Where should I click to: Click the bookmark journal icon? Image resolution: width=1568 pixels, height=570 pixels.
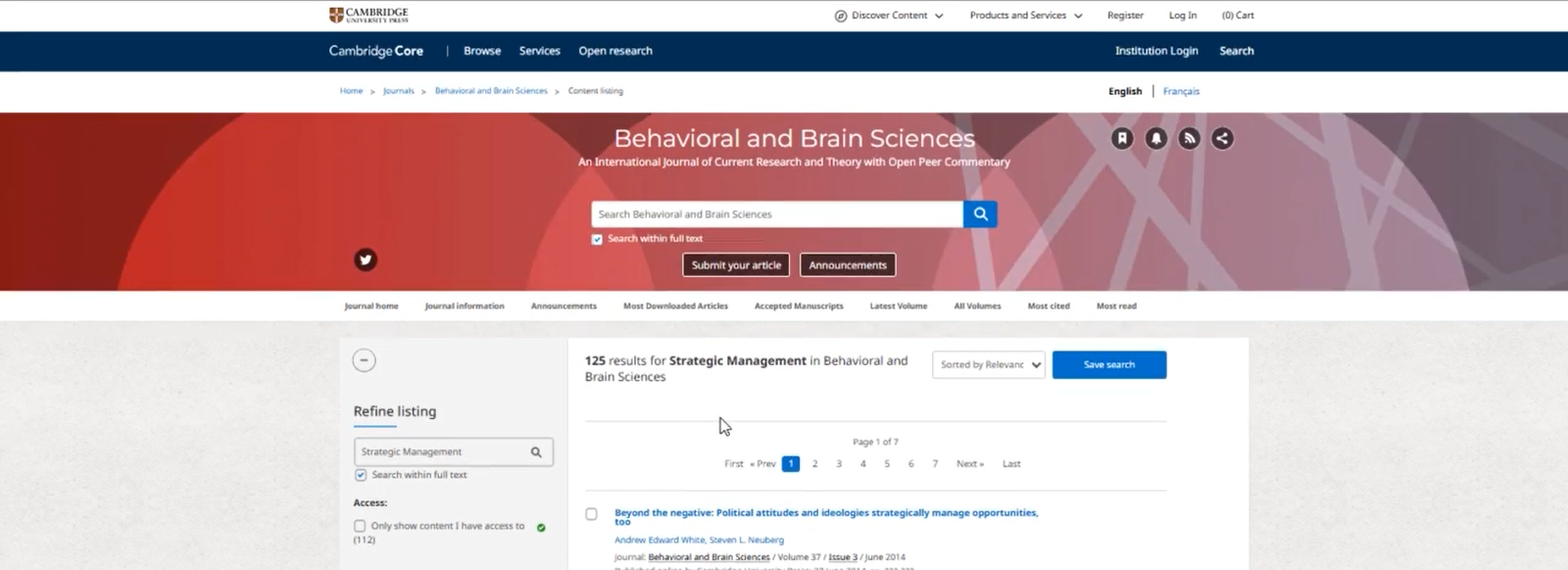point(1122,139)
